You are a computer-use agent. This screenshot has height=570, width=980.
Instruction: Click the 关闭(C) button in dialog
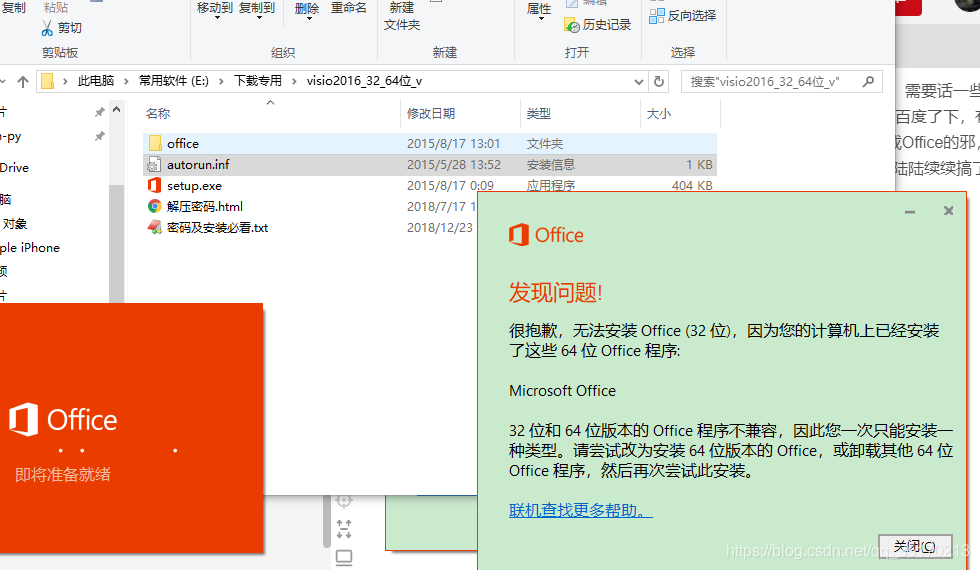pyautogui.click(x=915, y=546)
